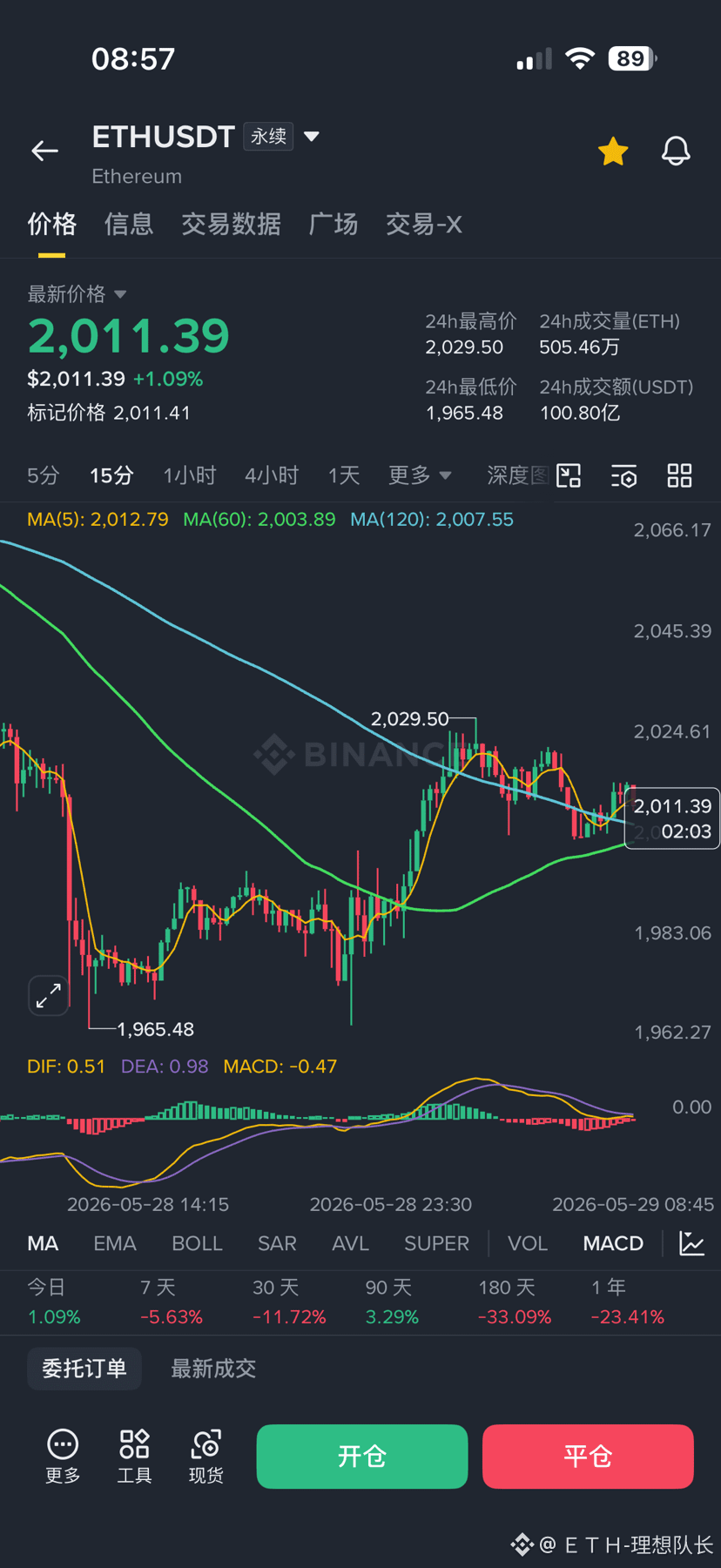Tap the MA(60) value label
This screenshot has height=1568, width=721.
tap(259, 520)
